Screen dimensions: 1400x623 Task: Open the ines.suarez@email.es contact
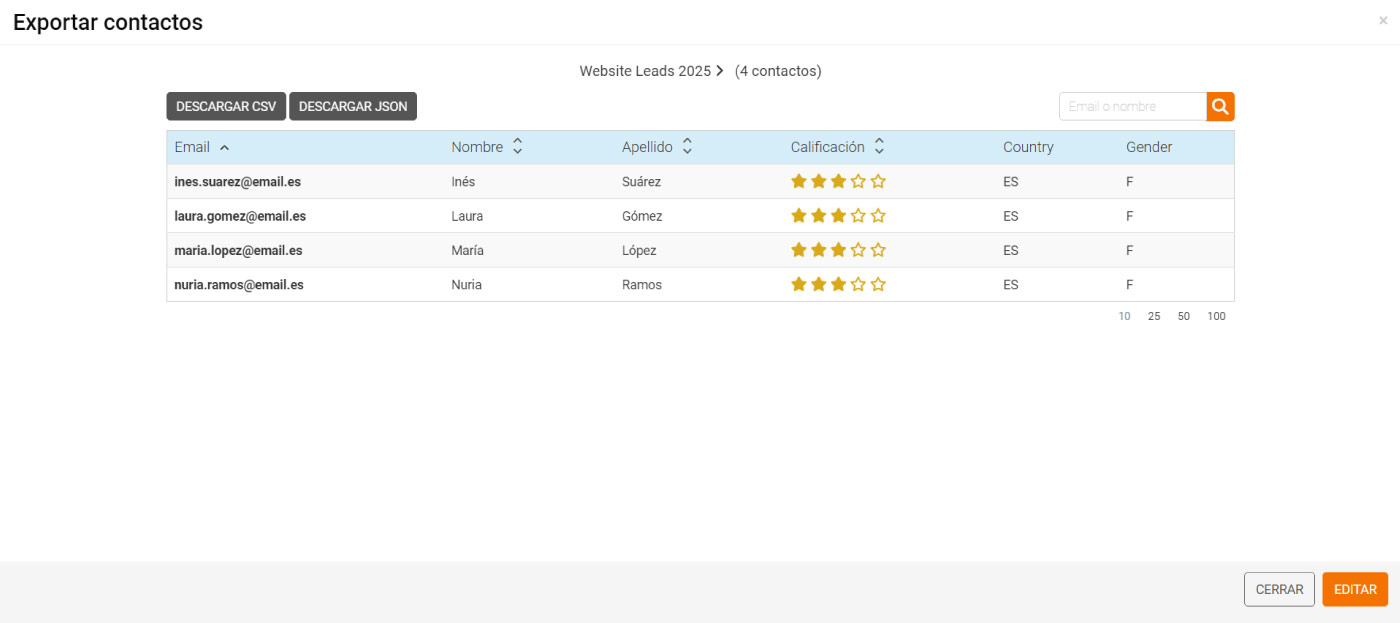point(237,182)
